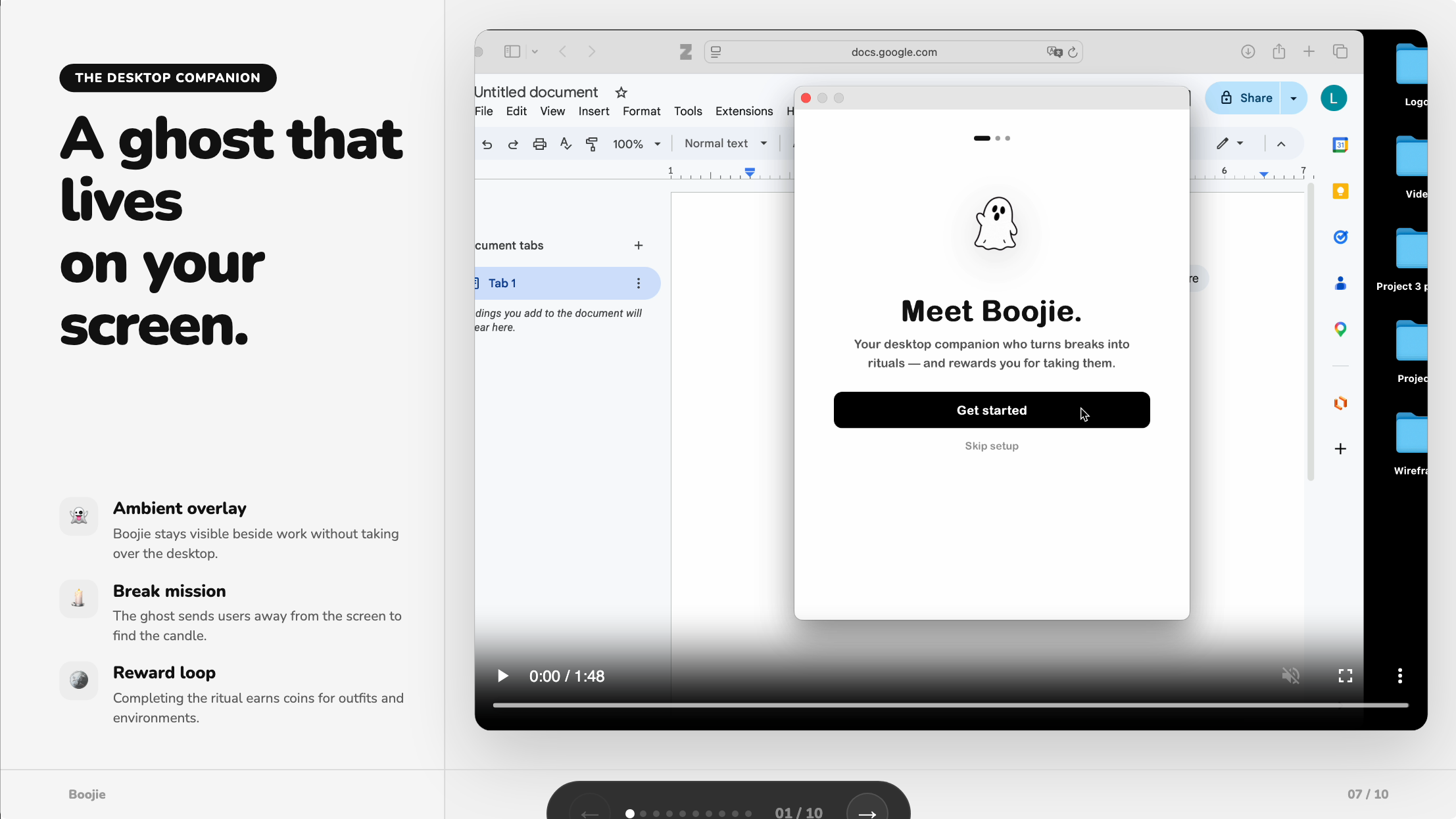Viewport: 1456px width, 819px height.
Task: Open the 100% zoom dropdown
Action: point(636,144)
